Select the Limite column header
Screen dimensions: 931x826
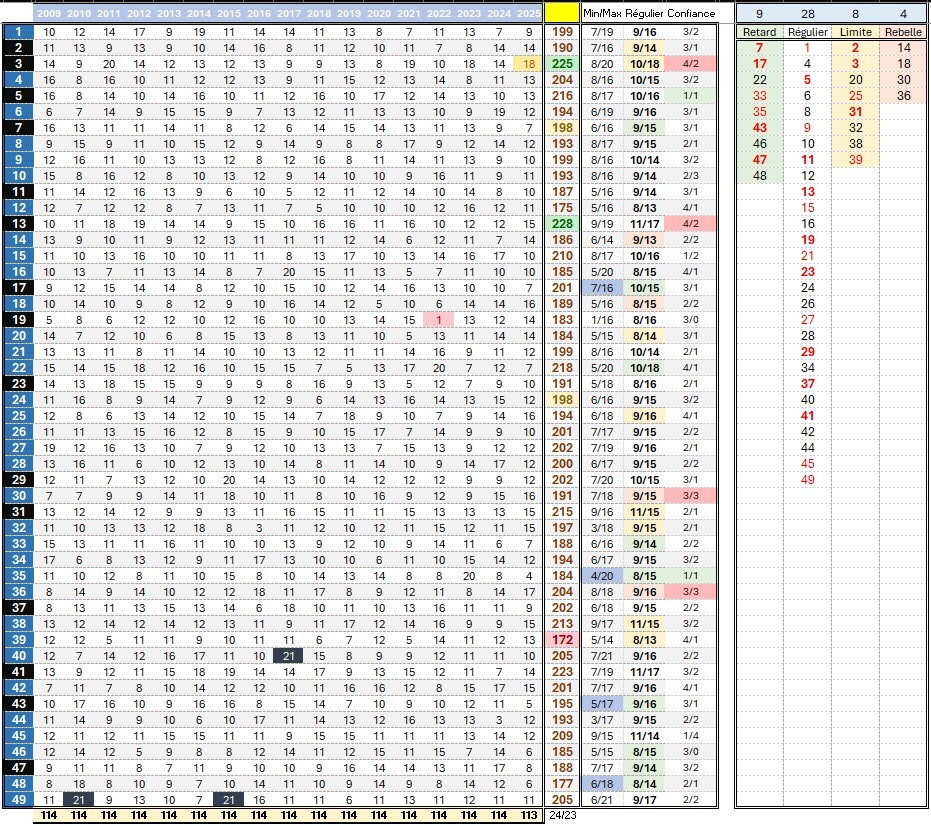[856, 32]
